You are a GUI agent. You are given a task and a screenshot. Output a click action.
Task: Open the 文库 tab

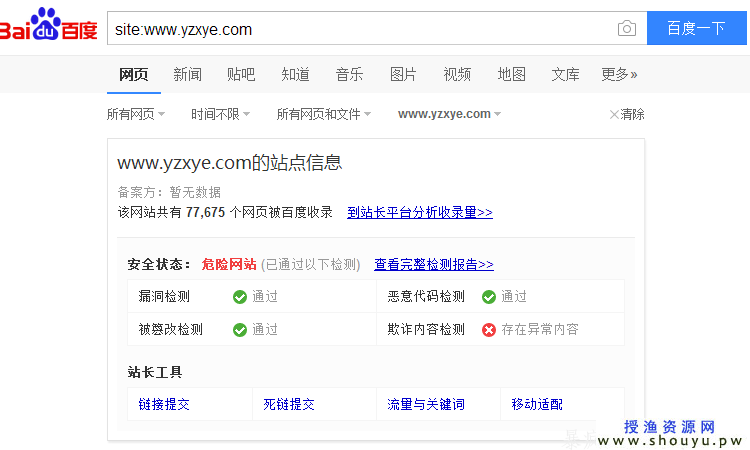click(x=565, y=75)
